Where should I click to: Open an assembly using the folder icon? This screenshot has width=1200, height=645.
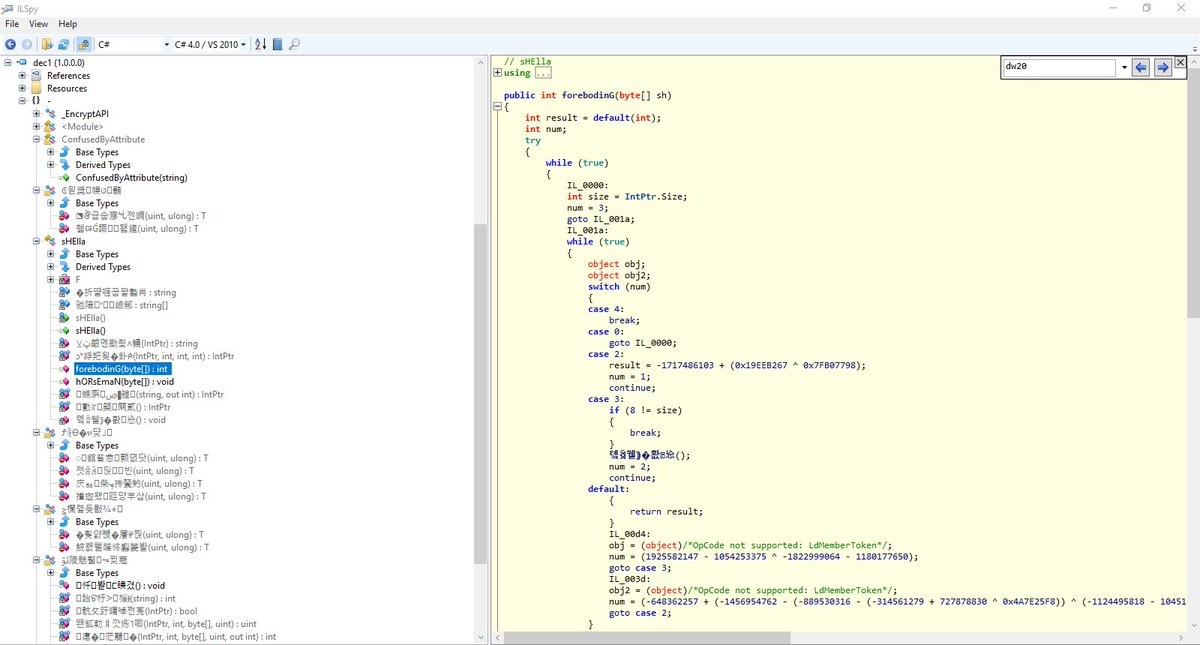[47, 45]
